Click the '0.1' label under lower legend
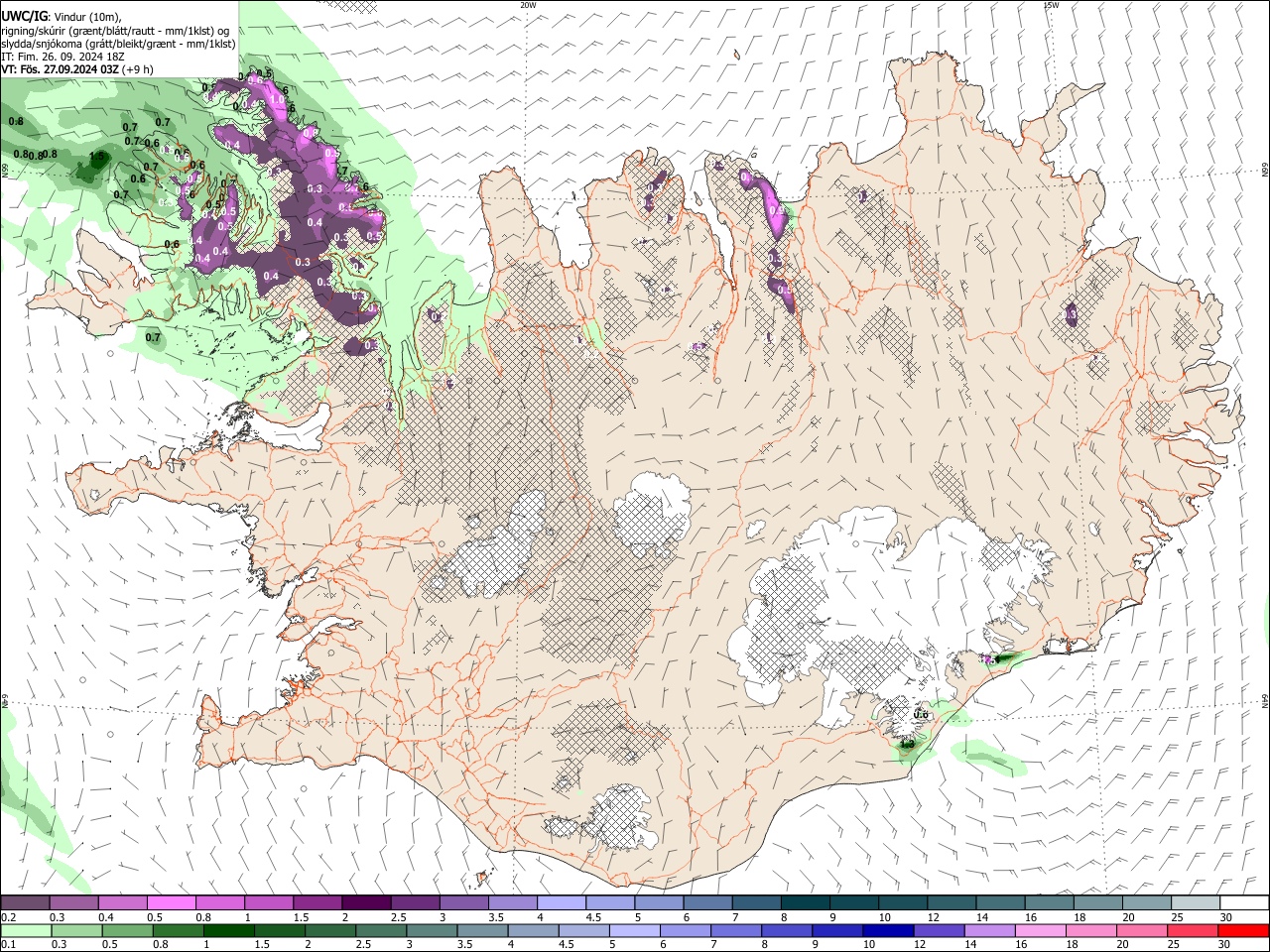 pos(9,944)
